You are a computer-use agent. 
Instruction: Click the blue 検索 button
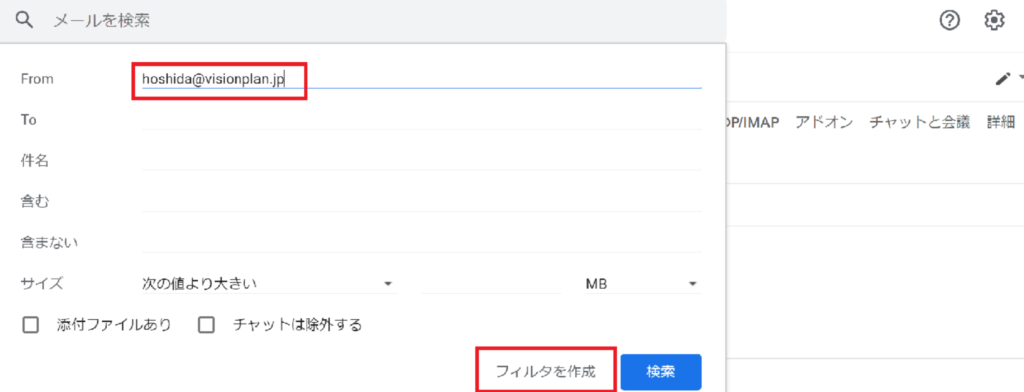(661, 372)
